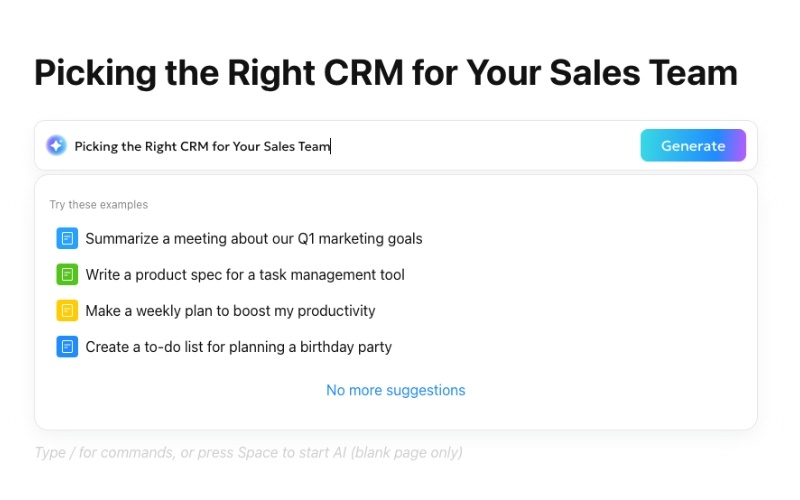Click blue document icon beside birthday party to-do
Image resolution: width=800 pixels, height=500 pixels.
point(67,347)
